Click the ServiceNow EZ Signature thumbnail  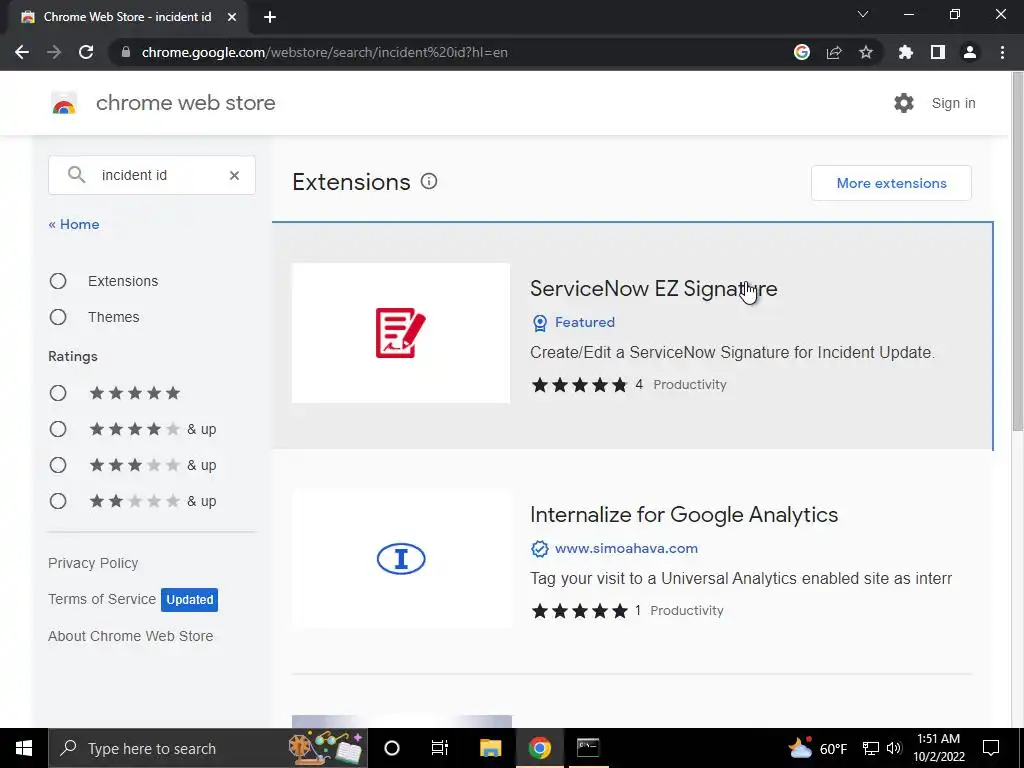pos(401,333)
